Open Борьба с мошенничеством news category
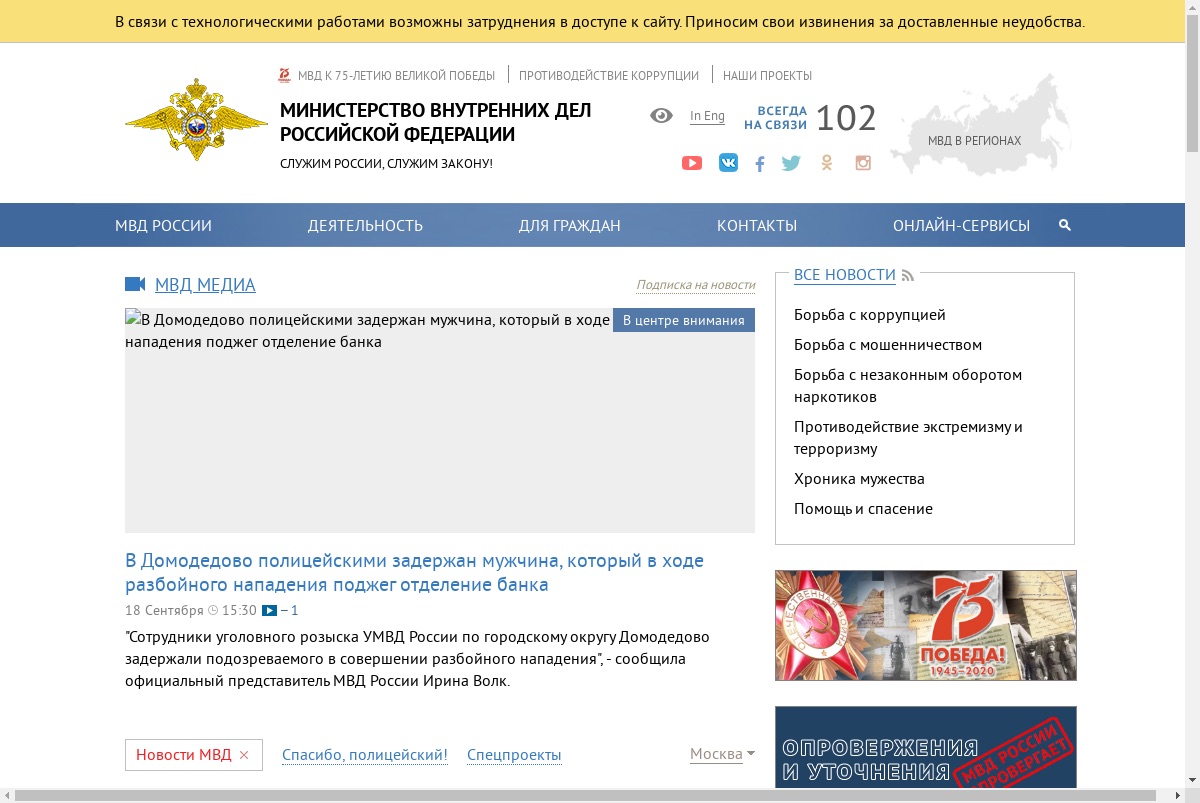This screenshot has width=1200, height=803. pos(888,345)
